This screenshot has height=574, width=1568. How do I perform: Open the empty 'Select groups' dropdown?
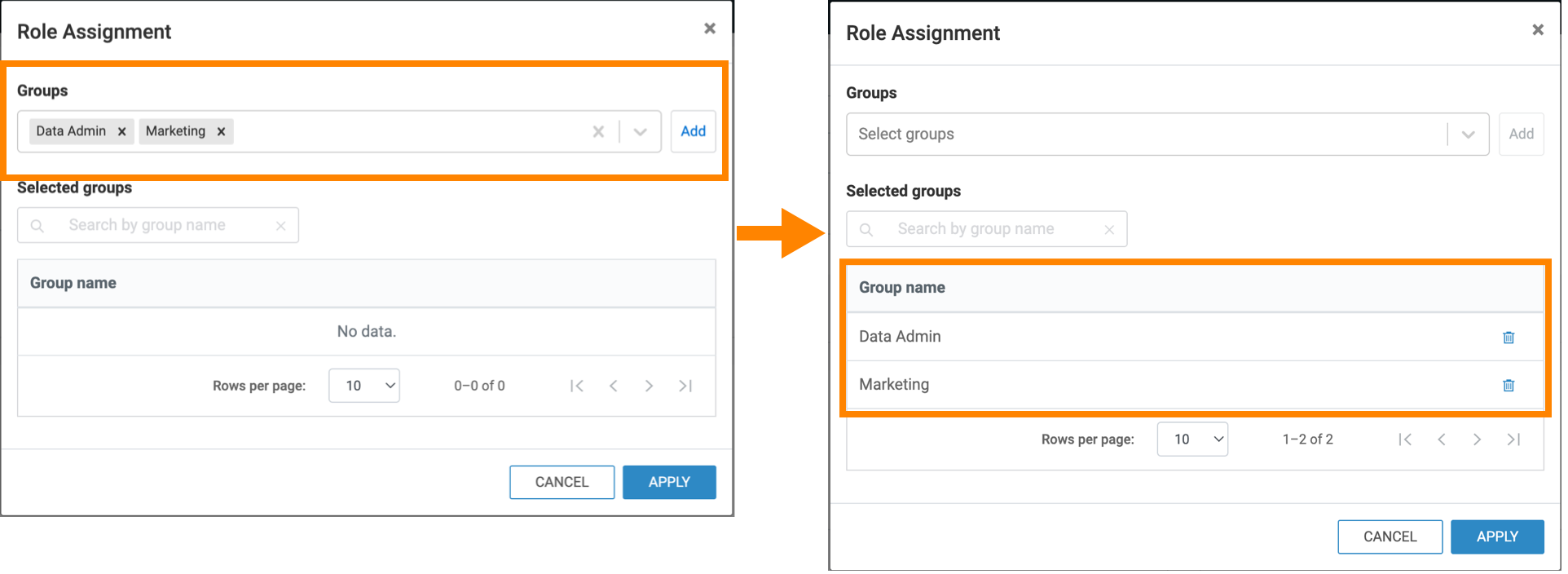1469,135
